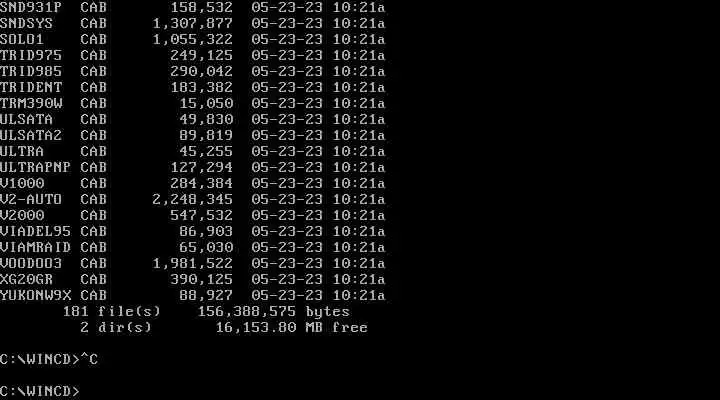Click the 181 file(s) summary line
This screenshot has width=720, height=400.
coord(206,312)
